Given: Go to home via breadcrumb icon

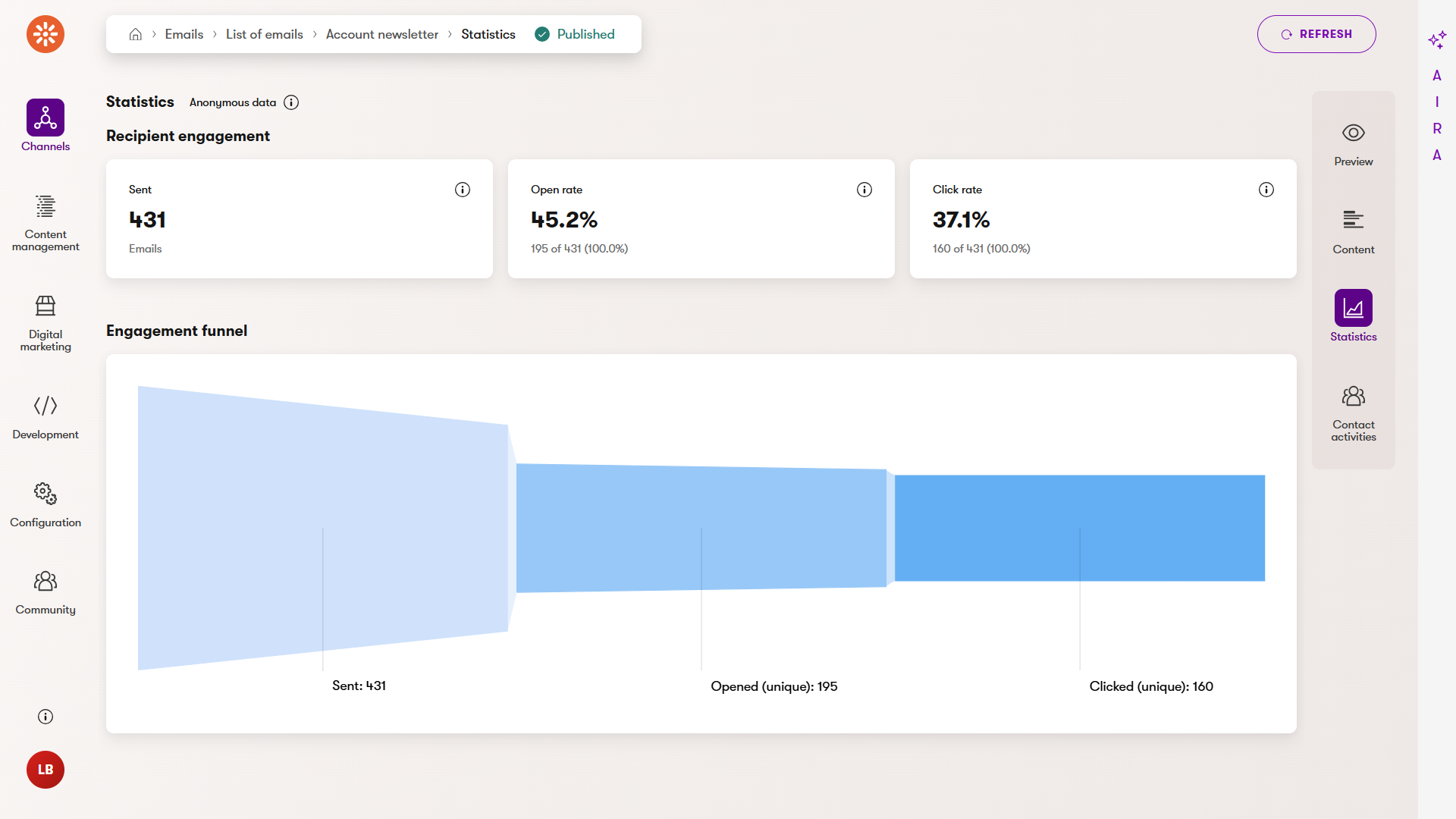Looking at the screenshot, I should coord(136,34).
